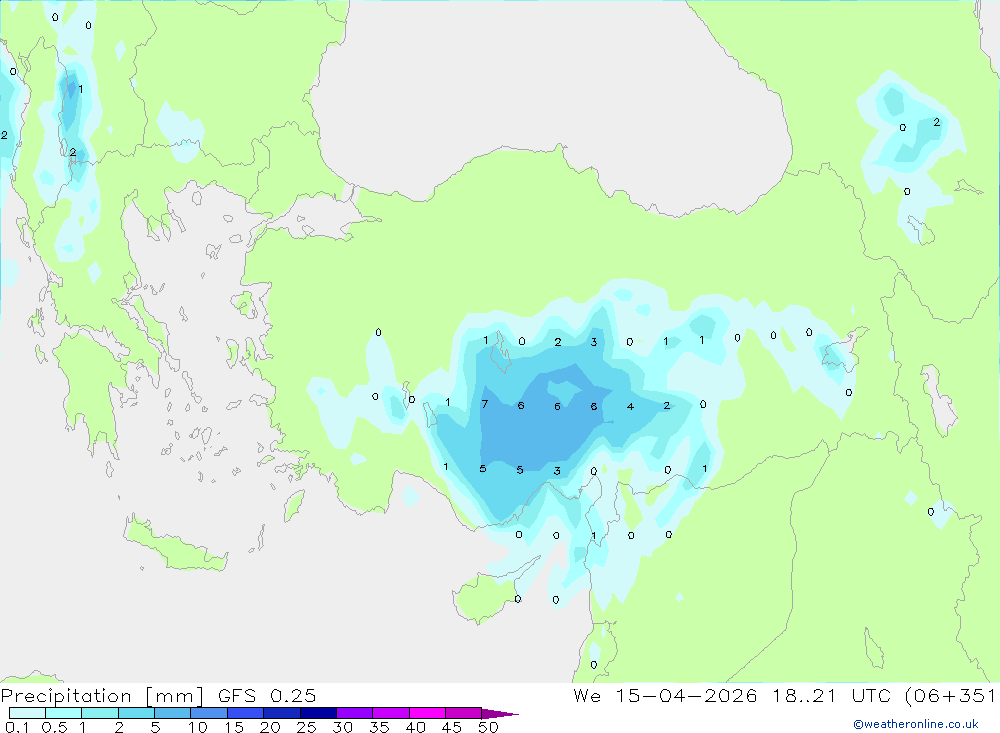
Task: Click the precipitation value "4" on the map
Action: pos(630,406)
